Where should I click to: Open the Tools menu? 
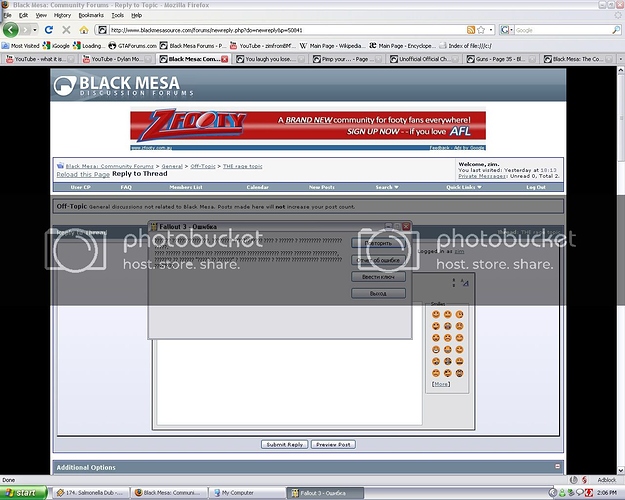click(x=118, y=15)
